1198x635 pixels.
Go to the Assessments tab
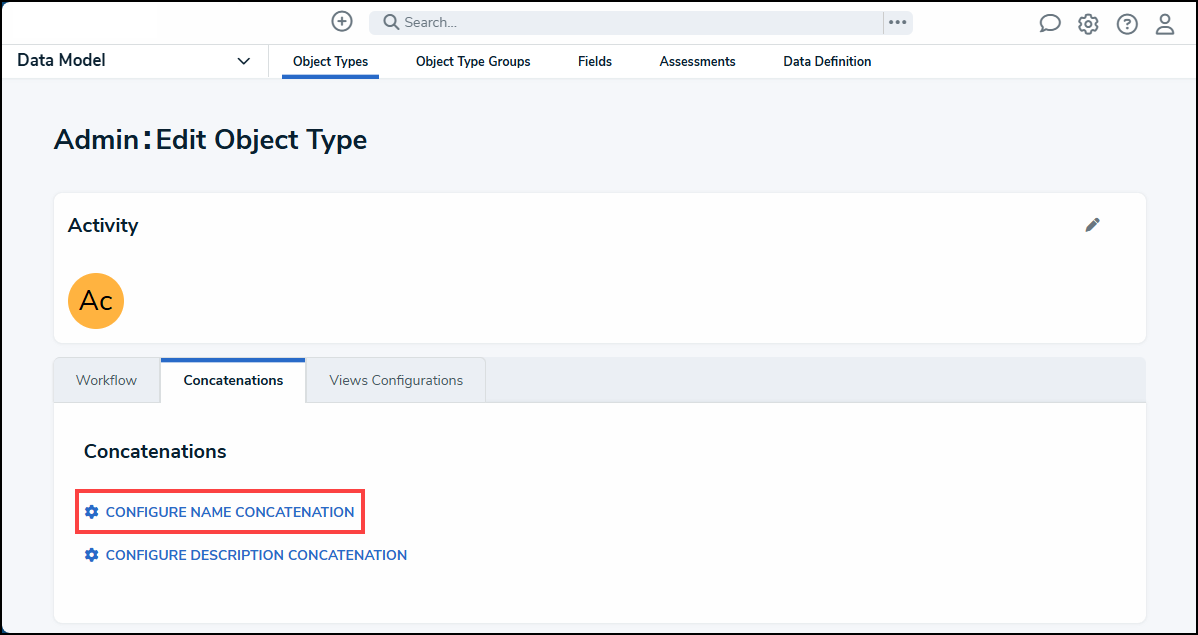coord(697,61)
